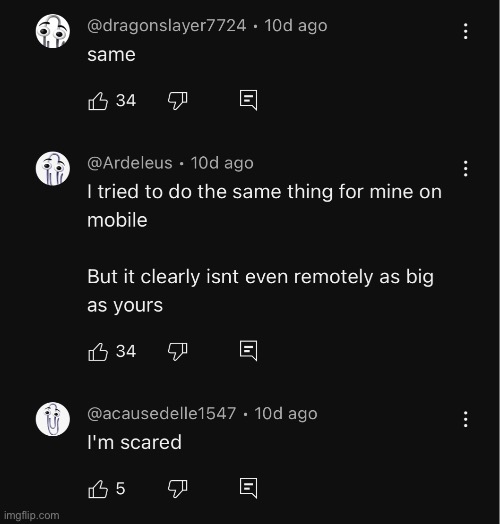Open more options for dragonslayer7724's comment
Viewport: 500px width, 524px height.
pos(466,31)
